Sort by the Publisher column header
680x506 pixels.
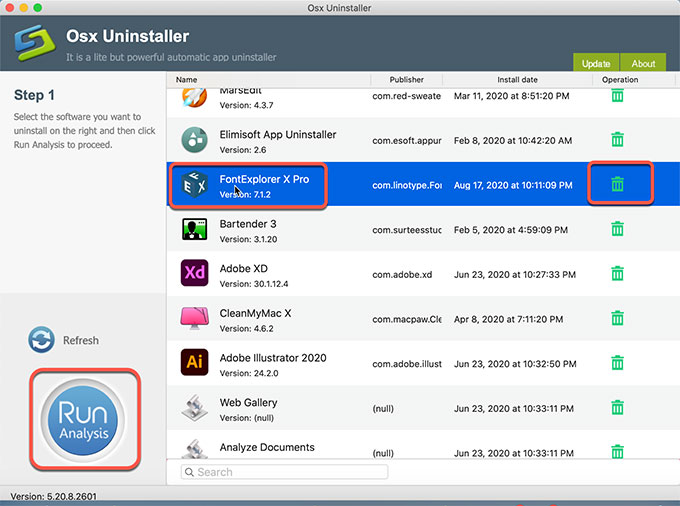point(406,79)
